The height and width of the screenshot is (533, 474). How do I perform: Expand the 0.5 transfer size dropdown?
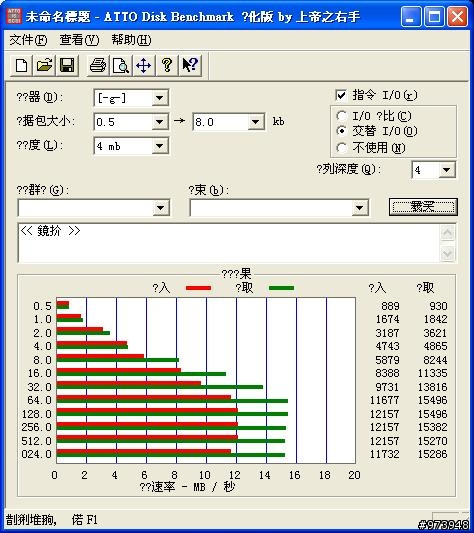click(x=159, y=122)
